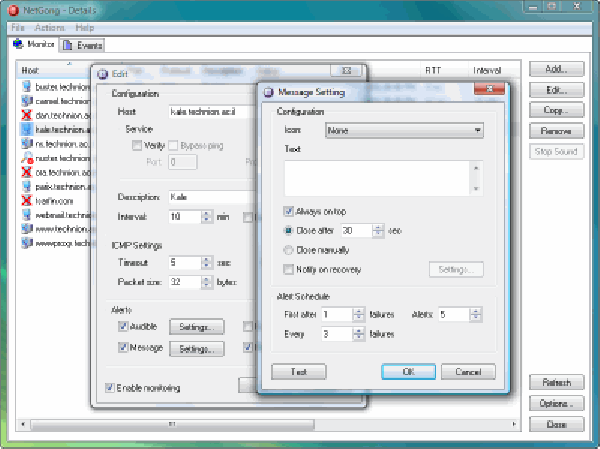The image size is (600, 449).
Task: Click the Refresh button
Action: pyautogui.click(x=556, y=382)
